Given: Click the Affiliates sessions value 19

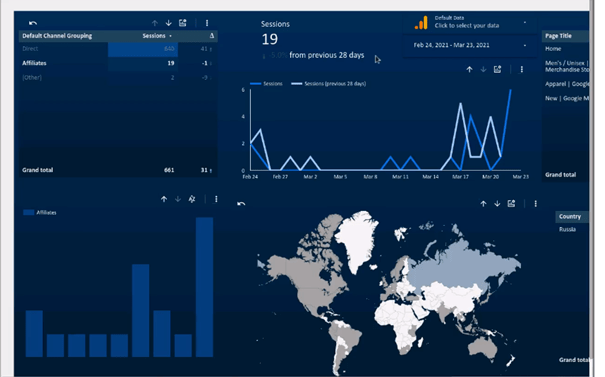Looking at the screenshot, I should pos(171,63).
